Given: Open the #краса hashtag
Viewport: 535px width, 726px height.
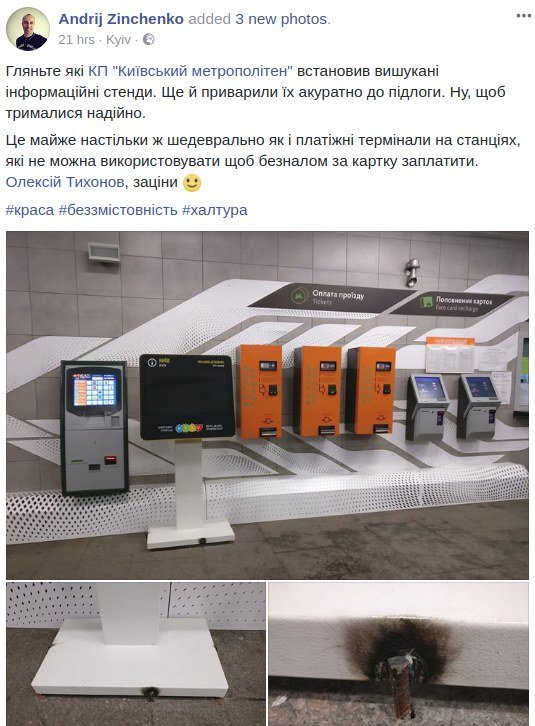Looking at the screenshot, I should pos(30,210).
